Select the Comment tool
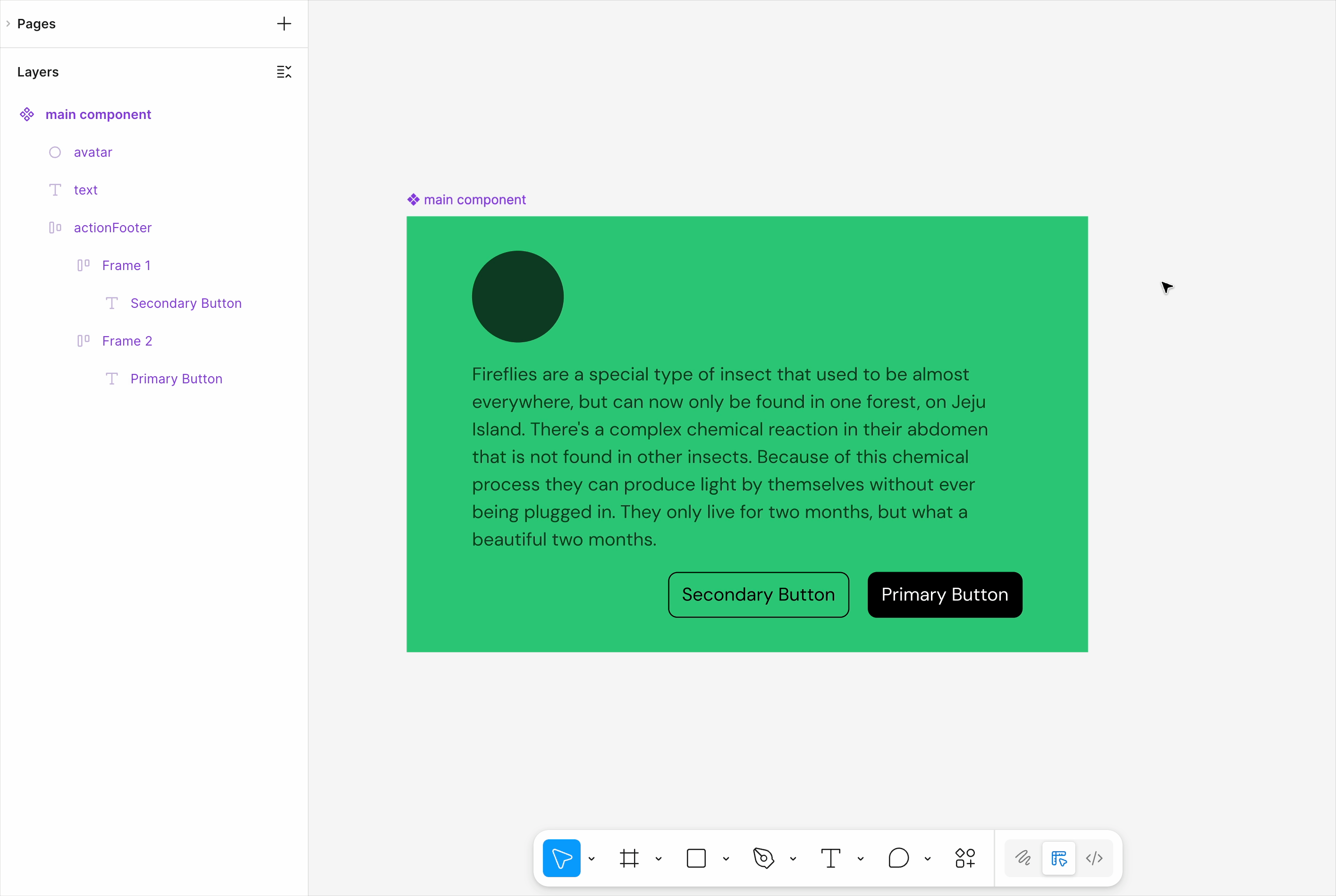The height and width of the screenshot is (896, 1336). (x=898, y=858)
